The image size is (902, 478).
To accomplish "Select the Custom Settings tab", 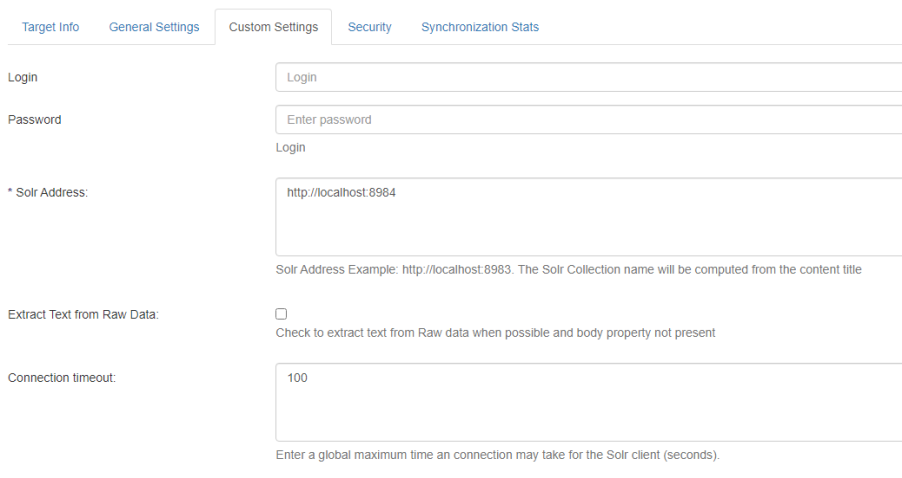I will click(273, 27).
